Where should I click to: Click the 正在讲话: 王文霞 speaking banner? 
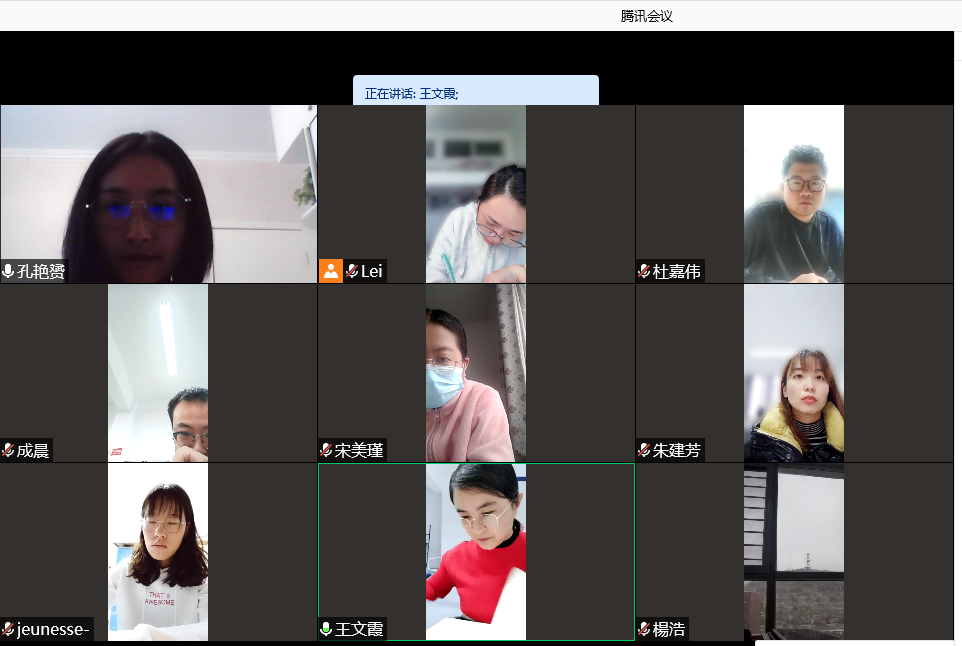[475, 93]
